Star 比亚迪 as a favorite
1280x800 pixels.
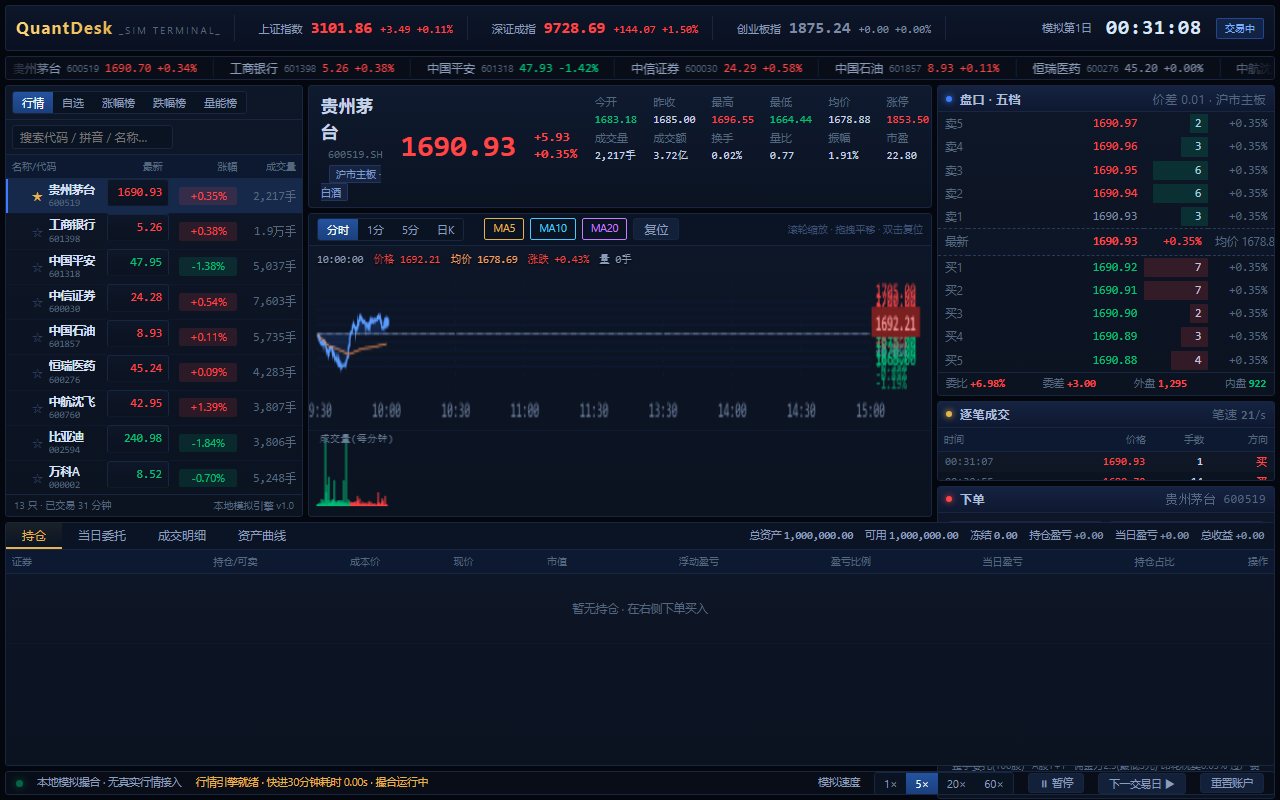pos(37,442)
